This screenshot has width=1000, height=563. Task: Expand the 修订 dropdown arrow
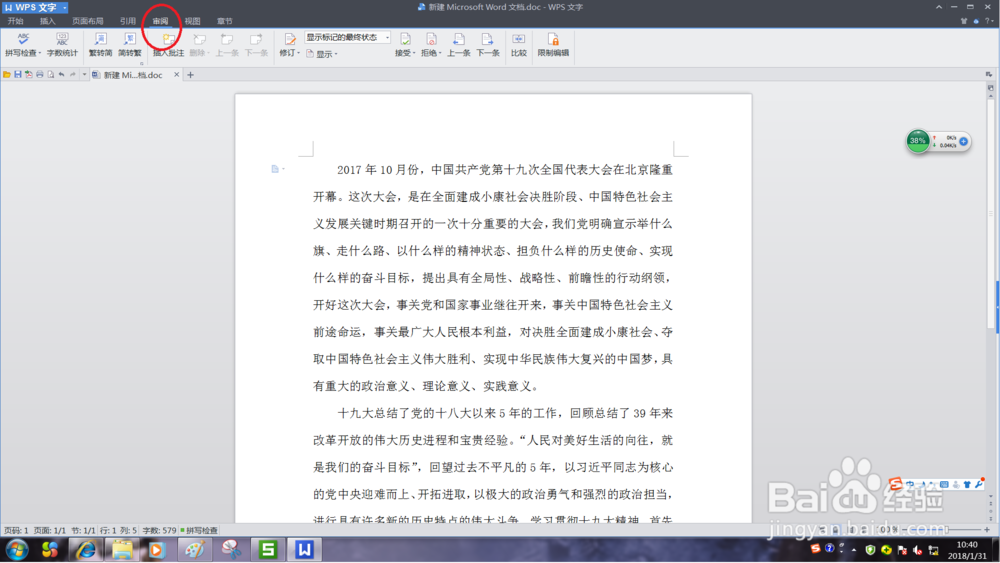coord(298,54)
